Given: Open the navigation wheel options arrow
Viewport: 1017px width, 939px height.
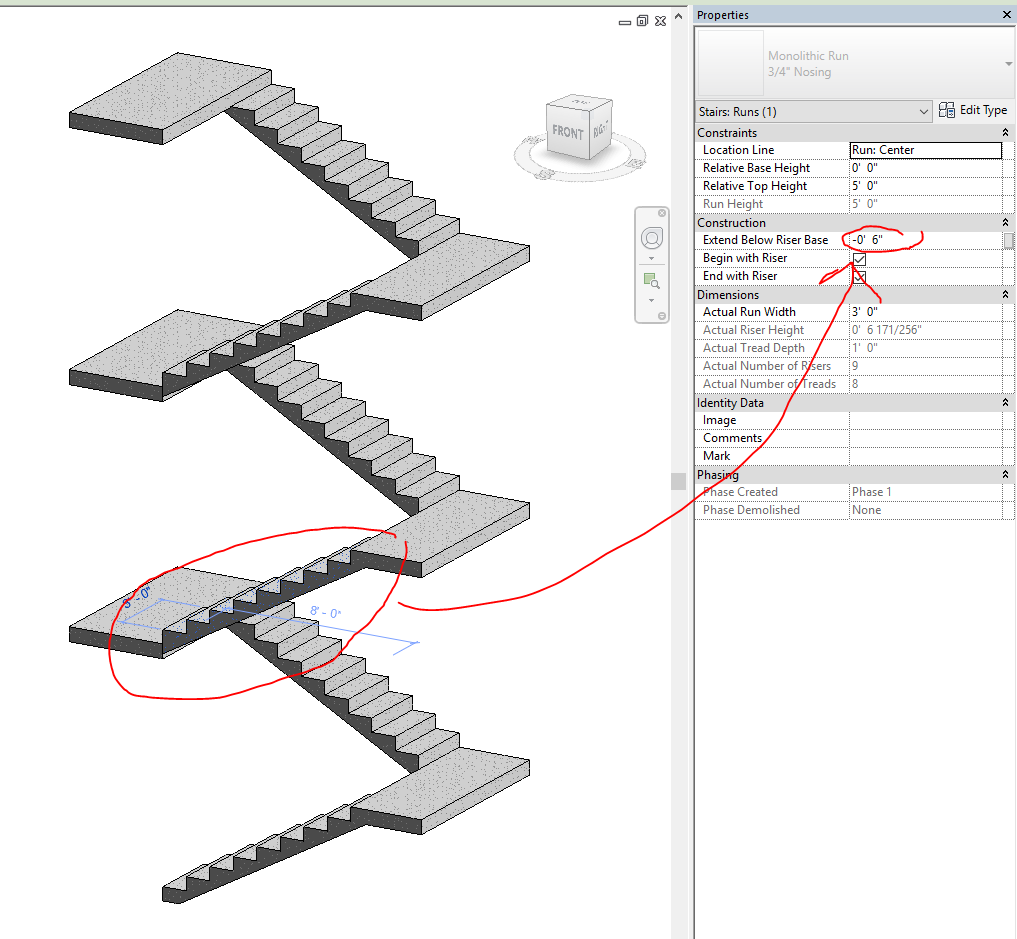Looking at the screenshot, I should [x=652, y=257].
